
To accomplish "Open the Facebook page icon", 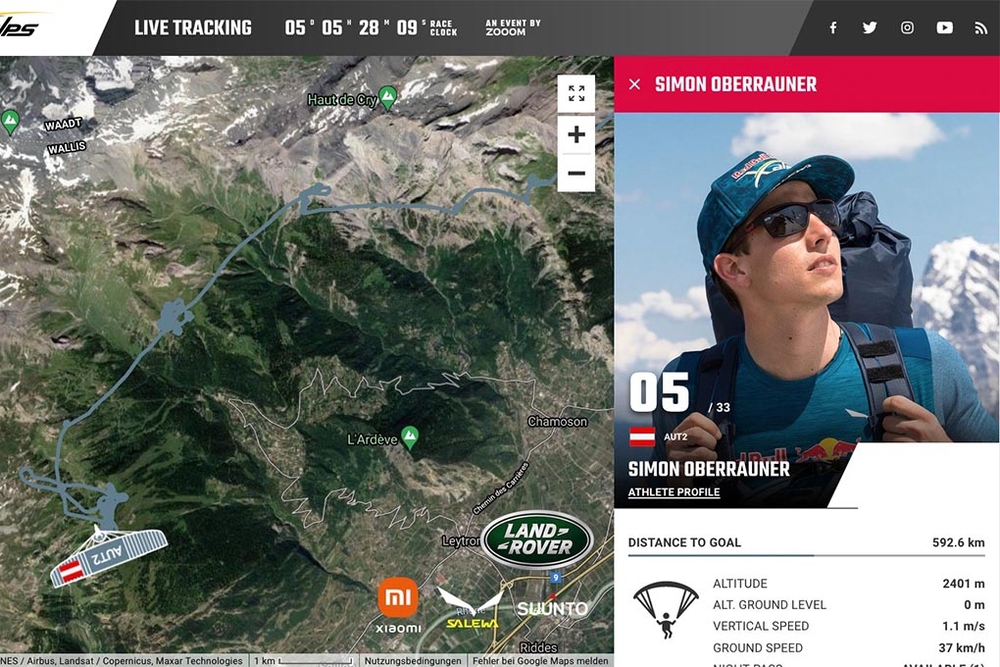I will [x=833, y=27].
